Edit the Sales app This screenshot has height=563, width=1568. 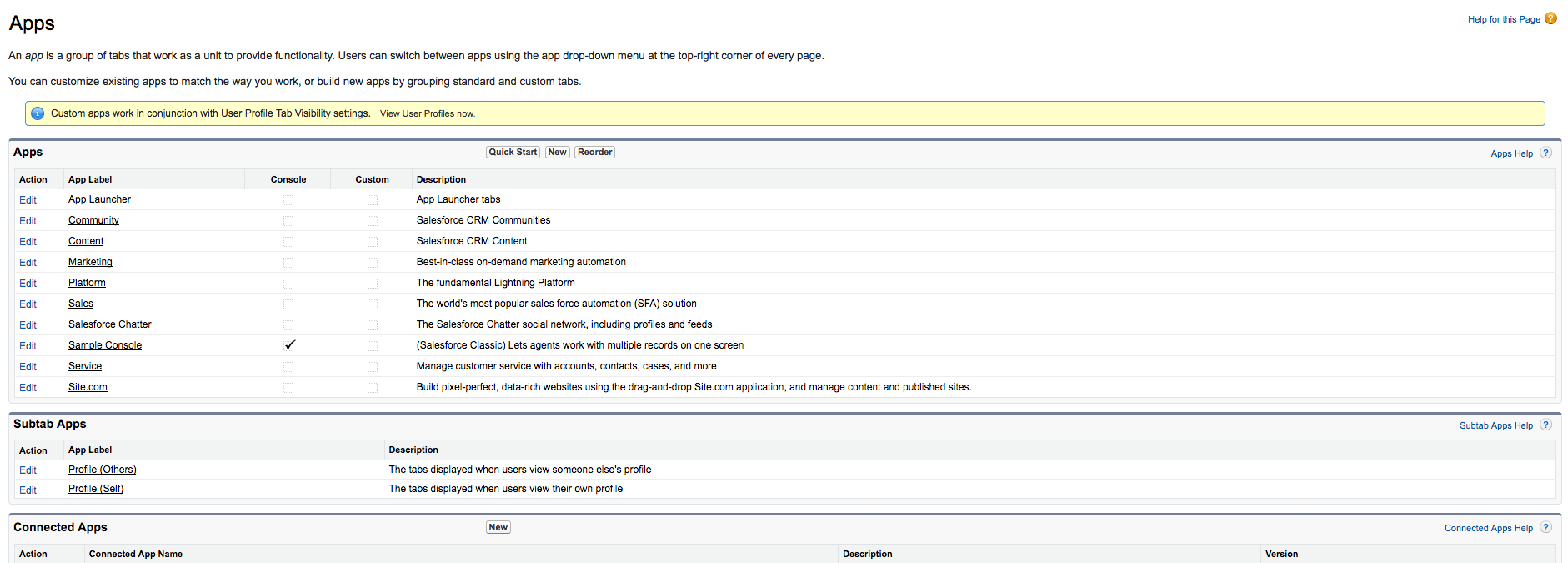click(28, 304)
